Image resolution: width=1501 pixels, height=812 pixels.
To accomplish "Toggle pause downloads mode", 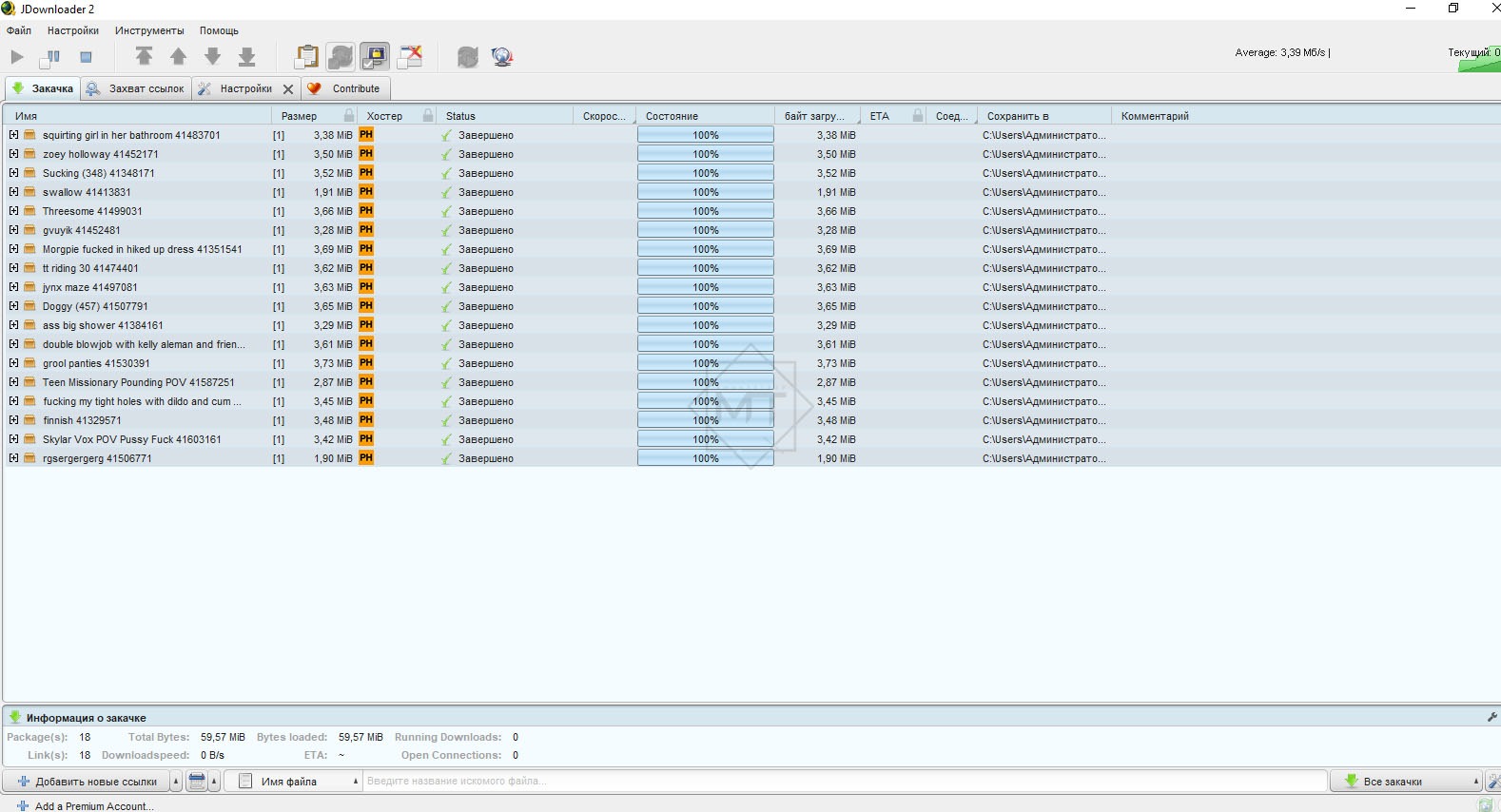I will click(x=50, y=57).
